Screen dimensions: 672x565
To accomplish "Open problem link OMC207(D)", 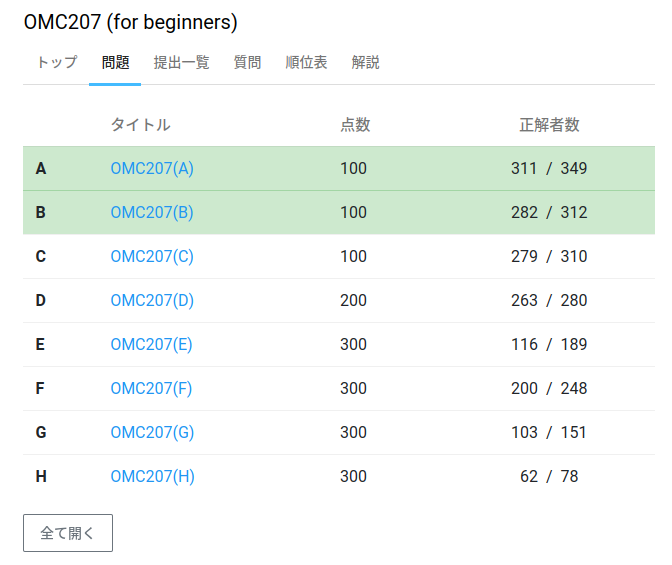I will [152, 301].
